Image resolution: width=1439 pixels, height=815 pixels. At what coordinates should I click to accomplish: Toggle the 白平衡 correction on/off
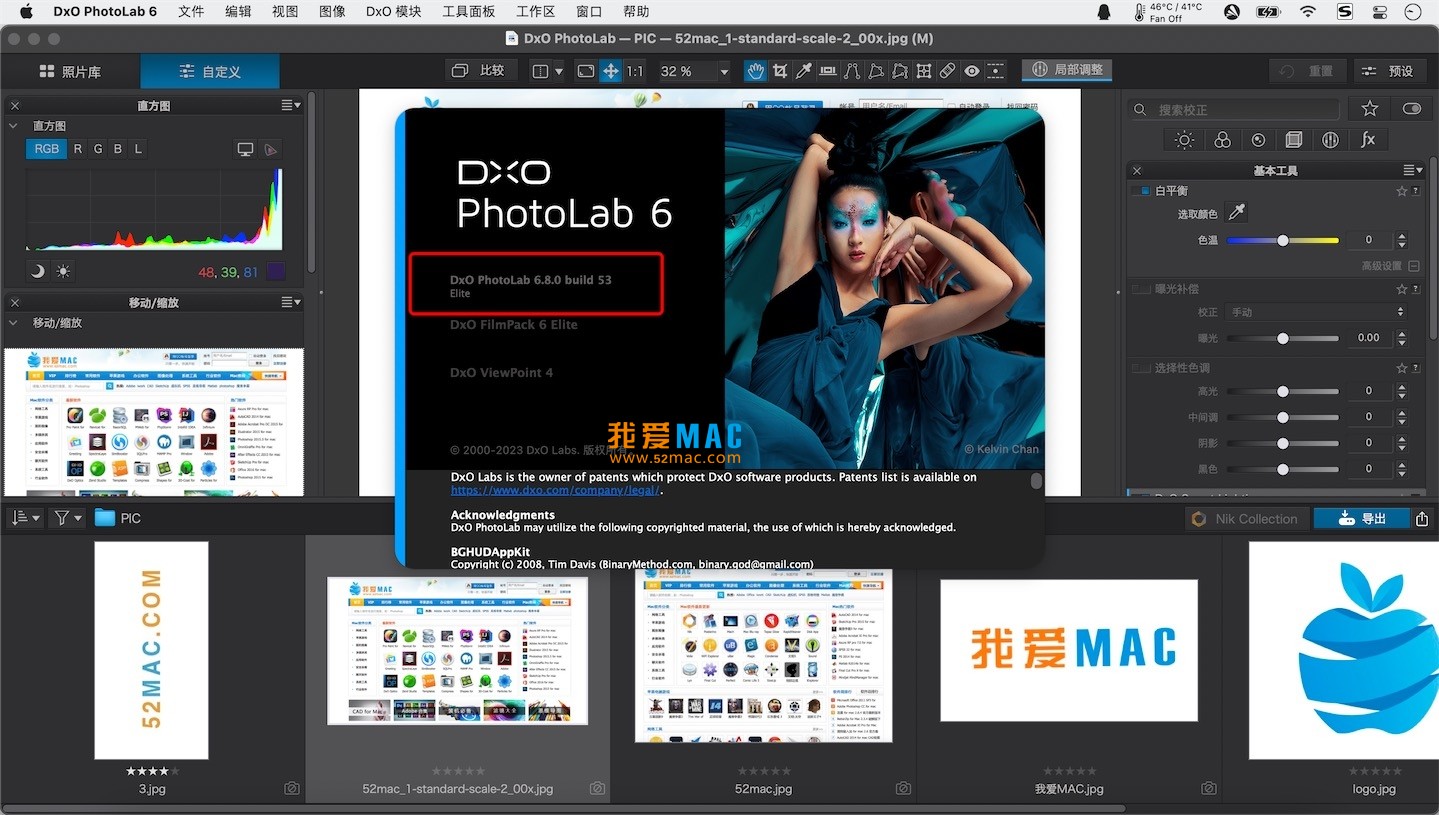(1139, 190)
